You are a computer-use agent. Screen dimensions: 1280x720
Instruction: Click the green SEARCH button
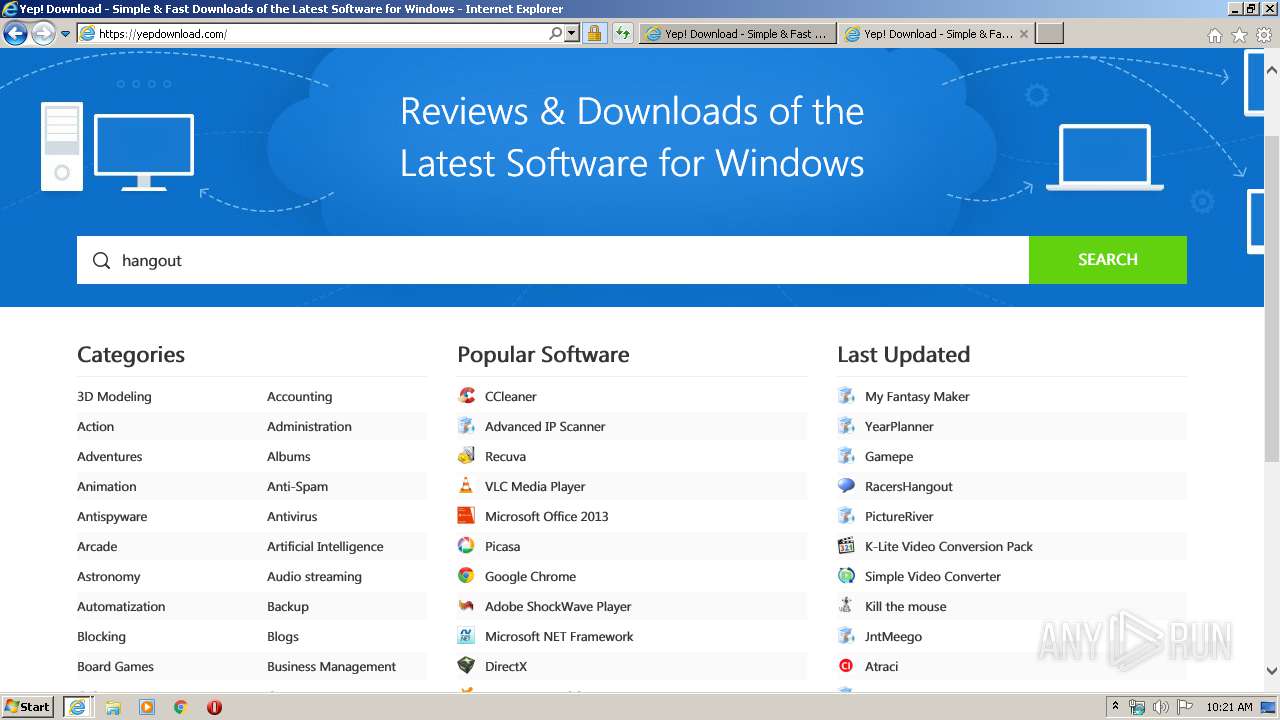[1108, 260]
